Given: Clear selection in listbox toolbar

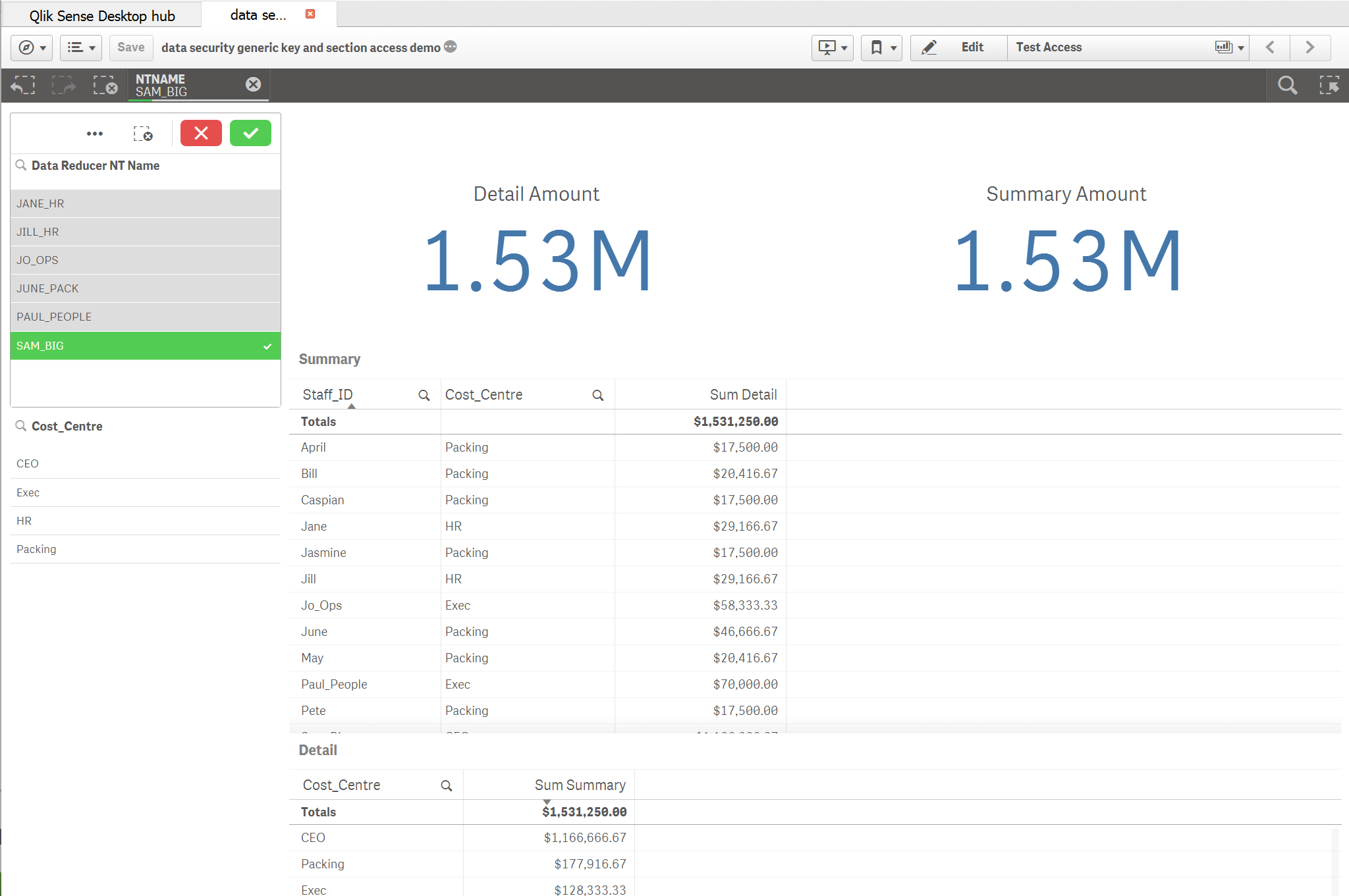Looking at the screenshot, I should point(143,134).
